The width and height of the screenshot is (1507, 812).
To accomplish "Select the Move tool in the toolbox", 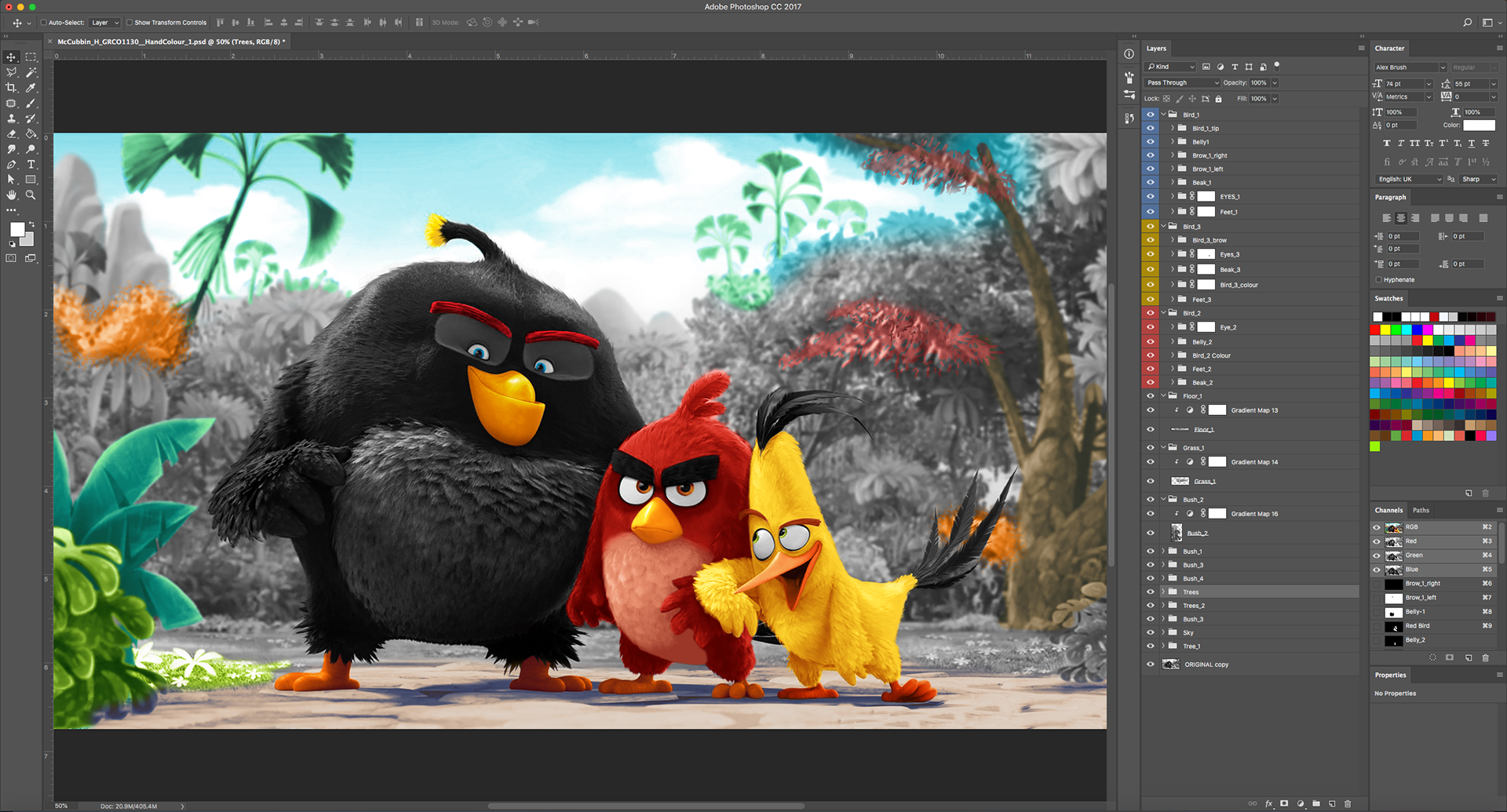I will [11, 57].
